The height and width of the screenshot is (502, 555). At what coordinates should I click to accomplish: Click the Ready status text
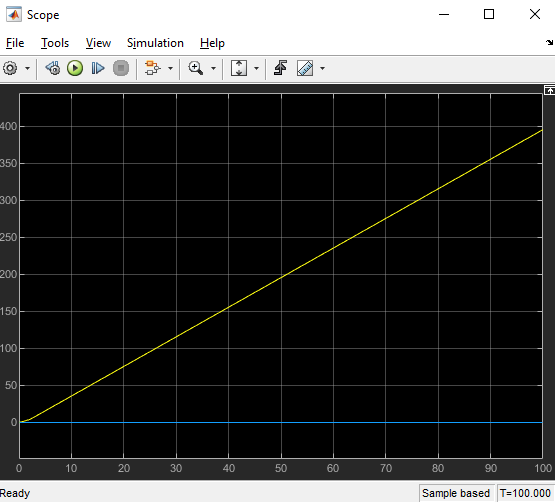[15, 493]
